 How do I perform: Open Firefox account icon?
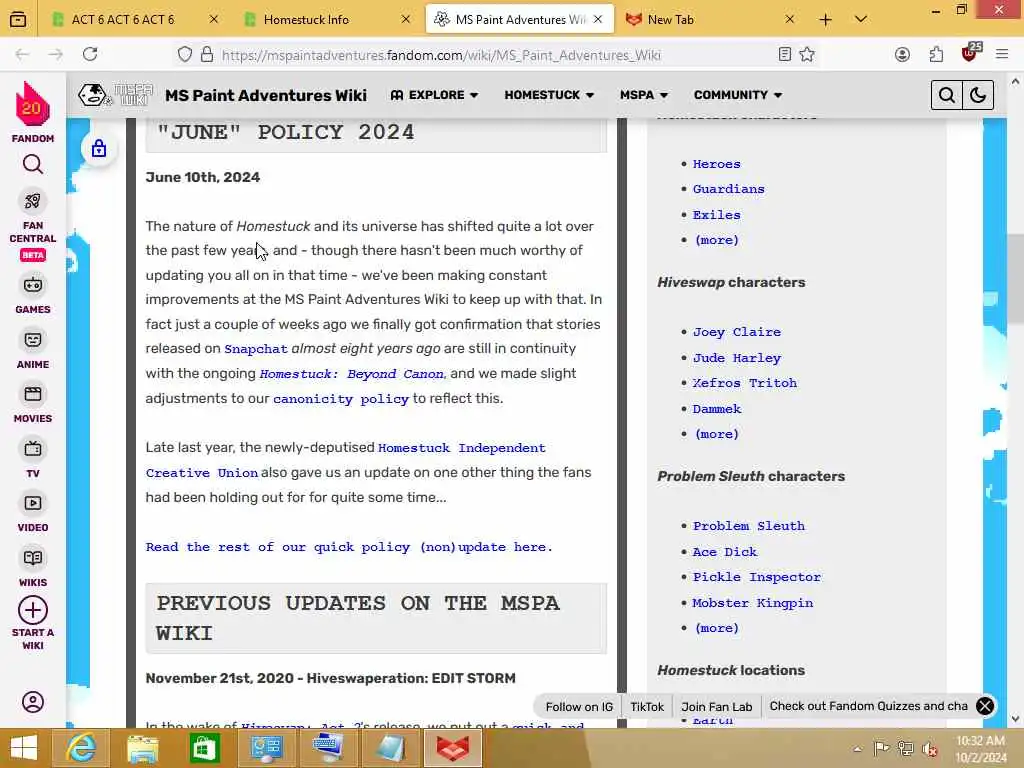[x=903, y=54]
